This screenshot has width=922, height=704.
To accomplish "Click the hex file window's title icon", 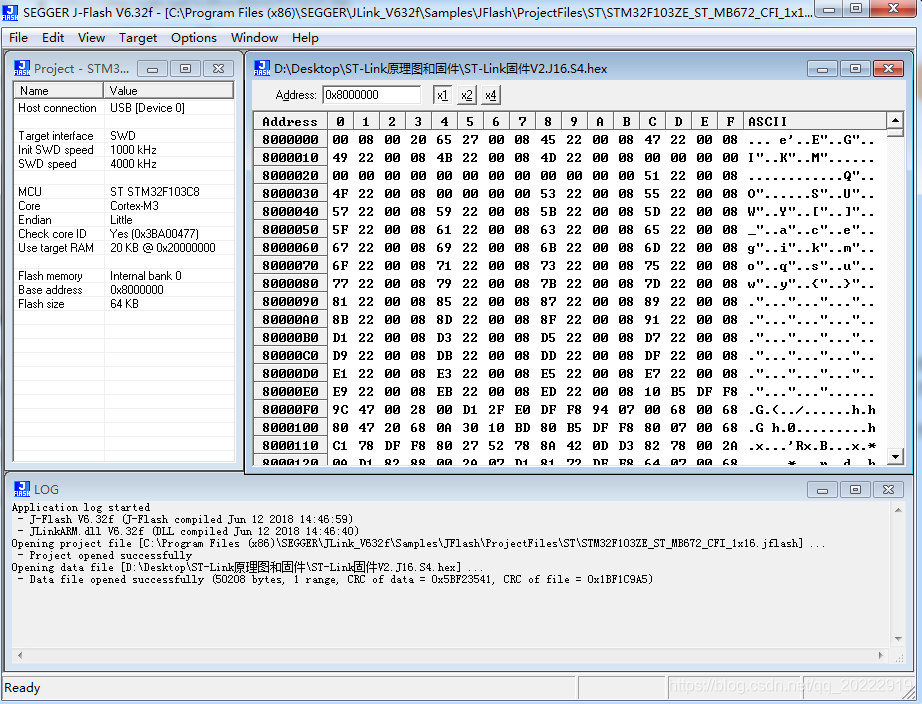I will 261,69.
